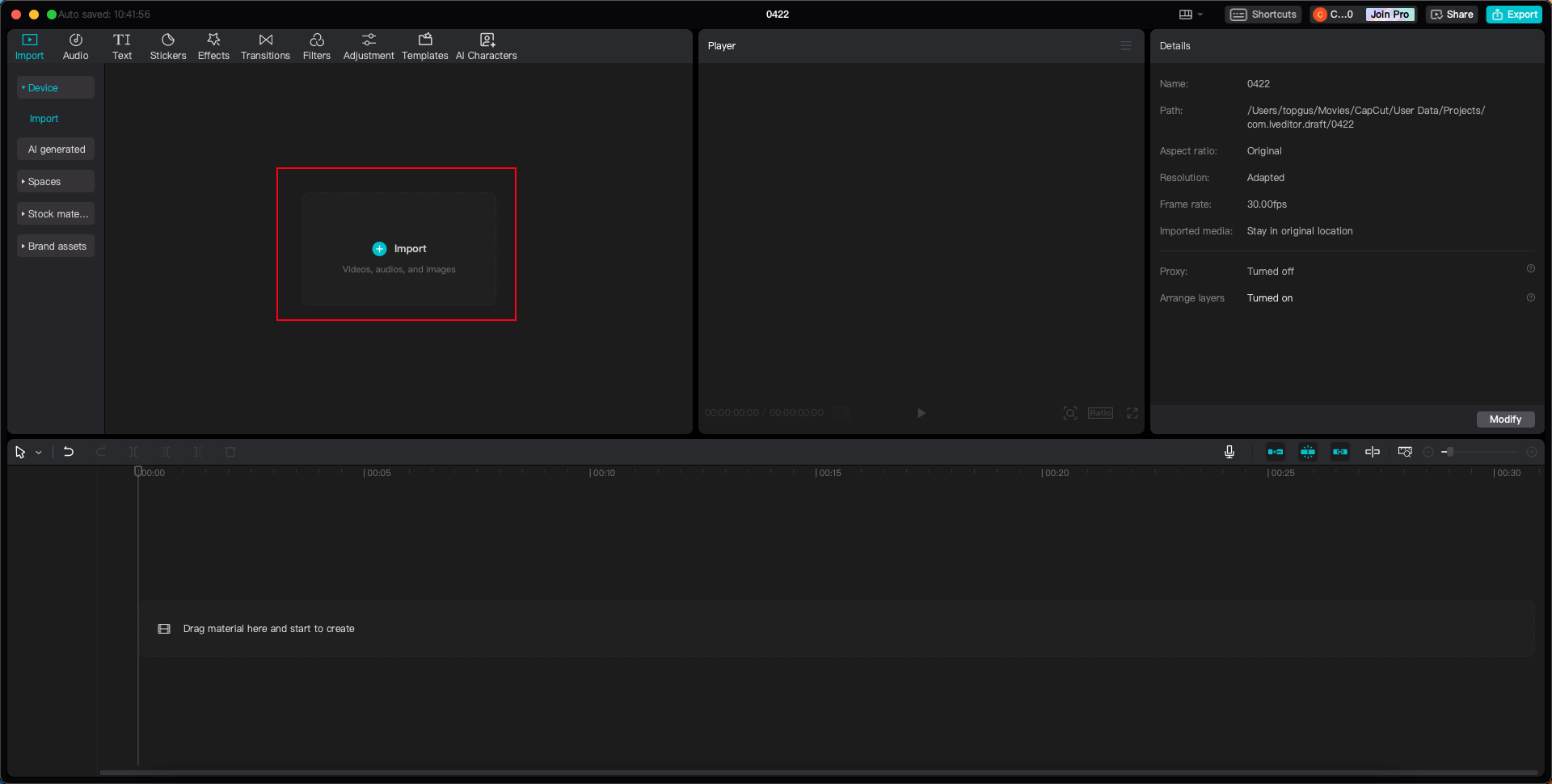Click the Proxy 'Turned off' value
Image resolution: width=1552 pixels, height=784 pixels.
pyautogui.click(x=1270, y=272)
